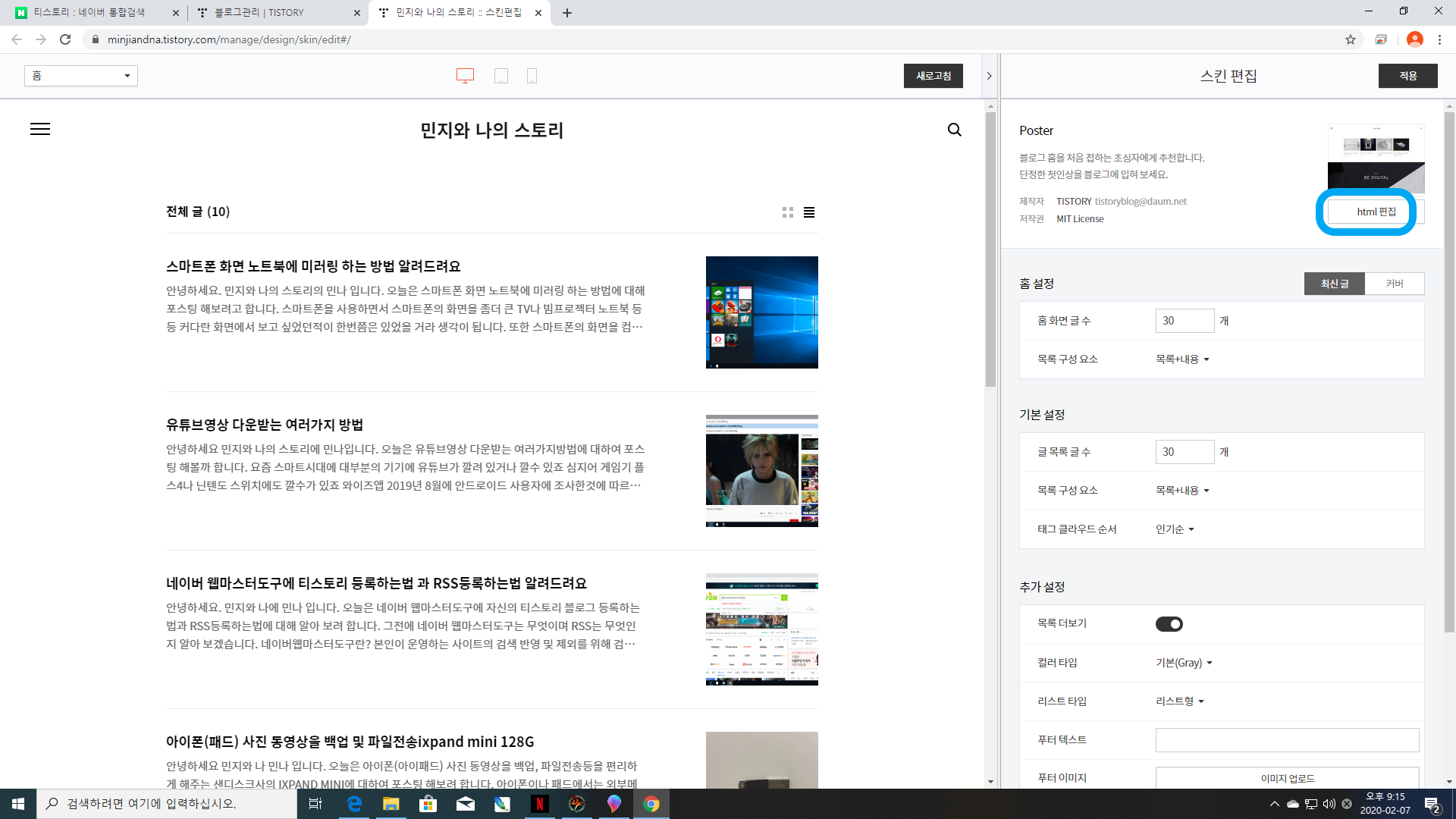
Task: Switch to 네이버 통합검색 browser tab
Action: click(x=89, y=13)
